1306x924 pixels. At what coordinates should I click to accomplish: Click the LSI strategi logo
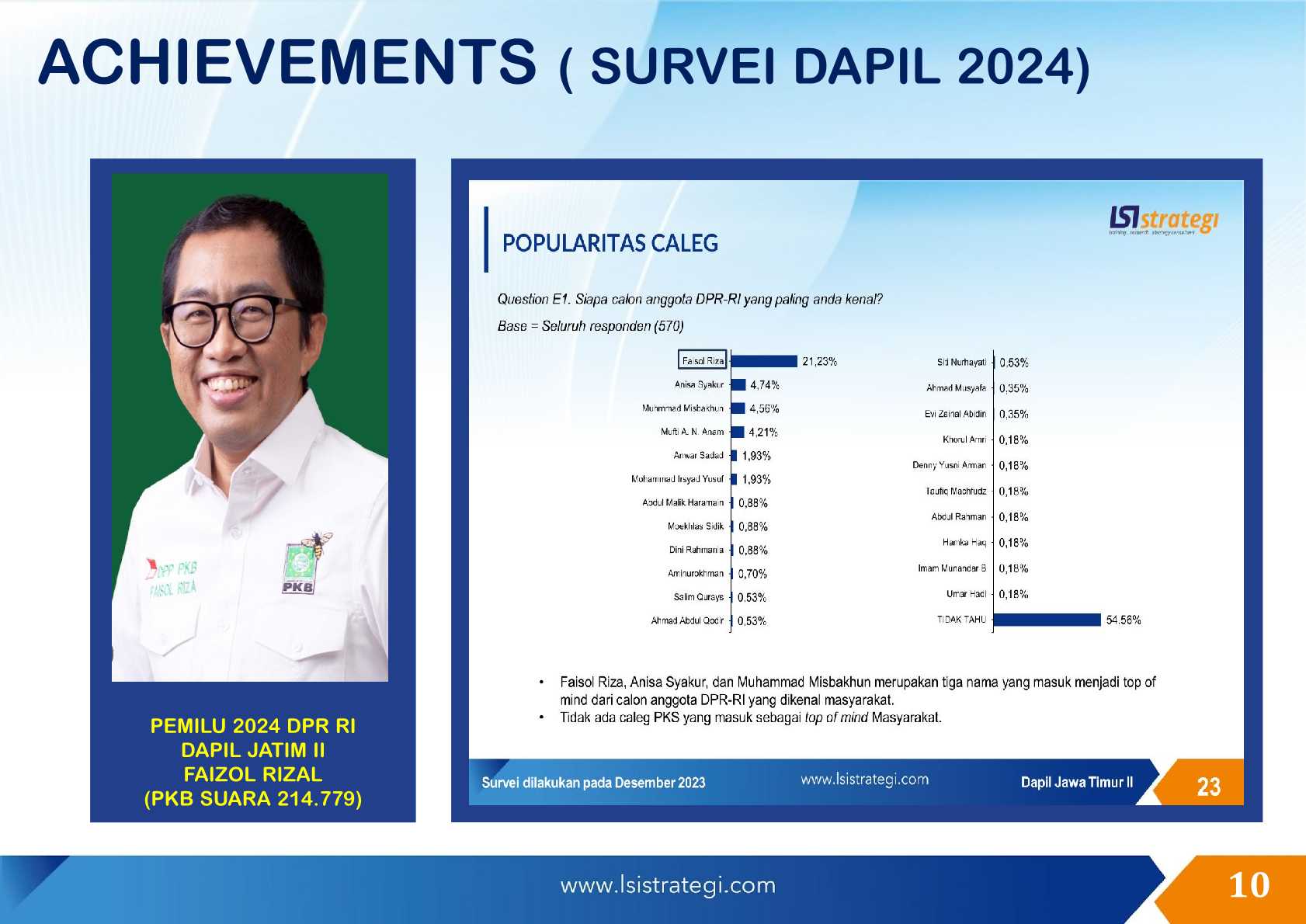coord(1163,221)
